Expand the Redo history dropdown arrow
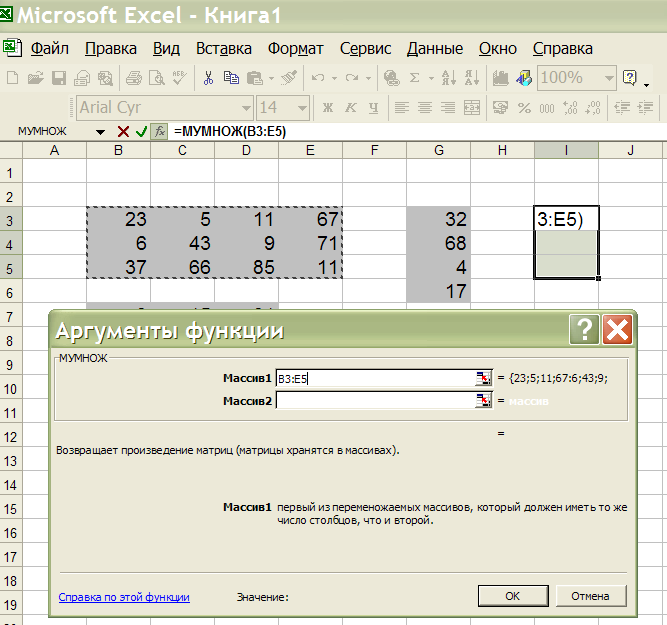Viewport: 667px width, 625px height. (x=368, y=78)
